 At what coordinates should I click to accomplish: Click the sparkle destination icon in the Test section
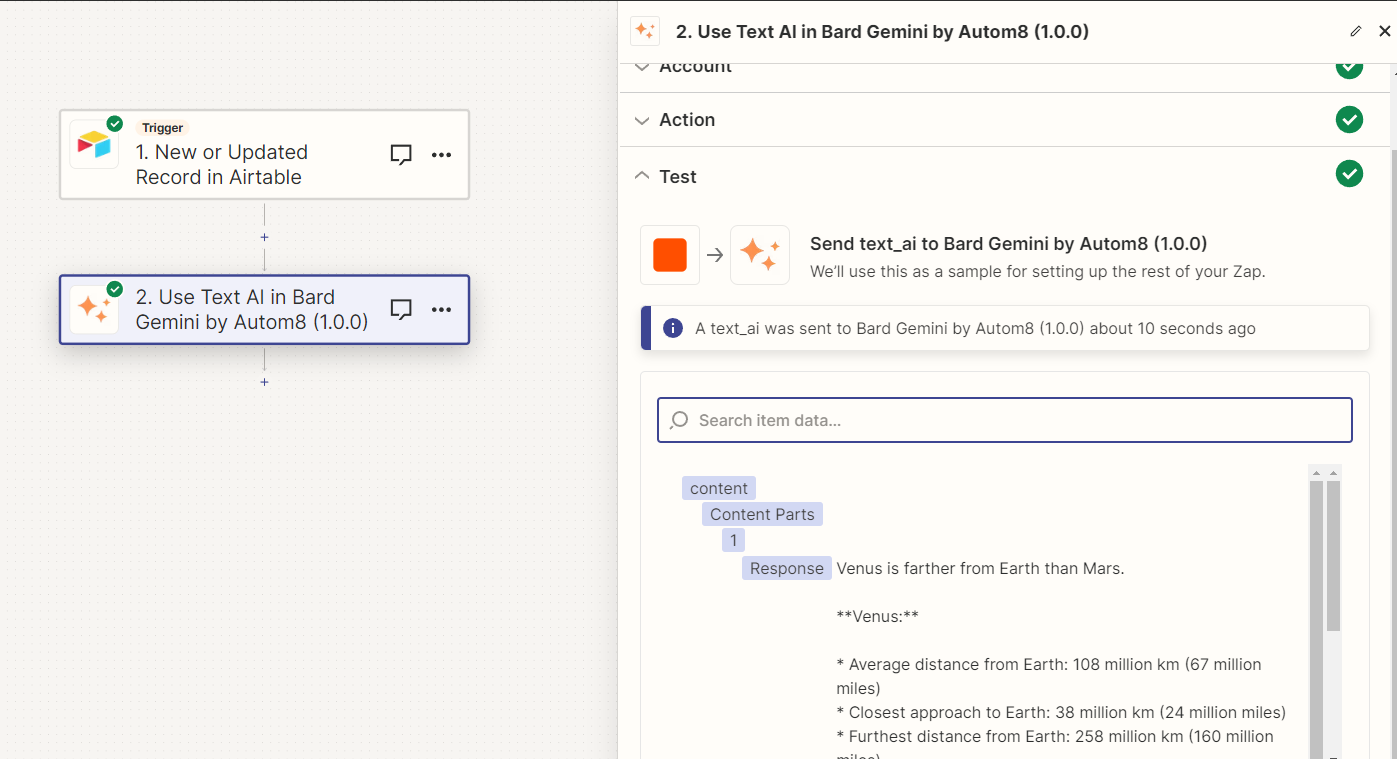pos(760,255)
